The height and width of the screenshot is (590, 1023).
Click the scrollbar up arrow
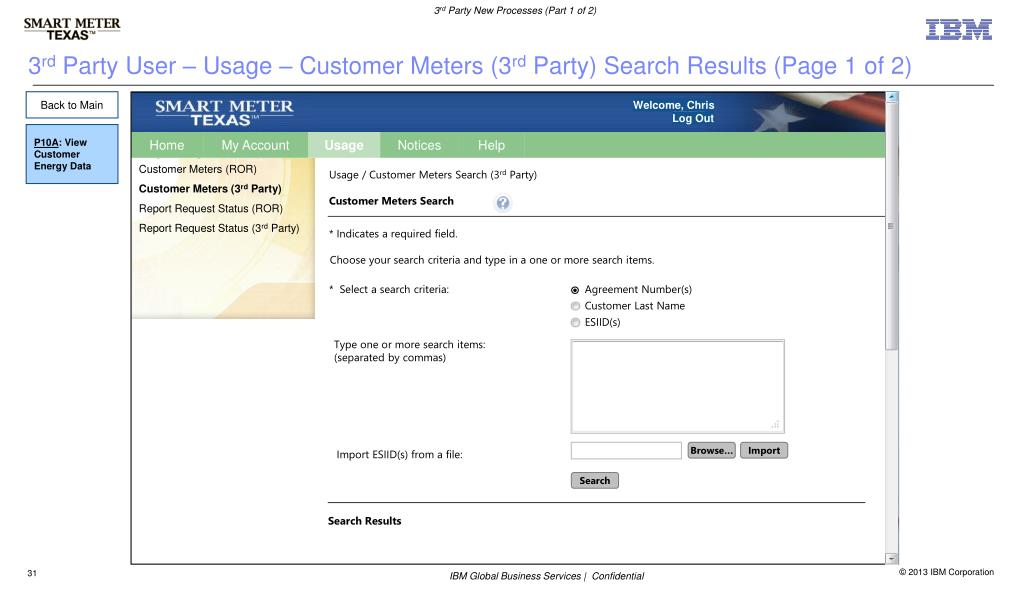[x=891, y=97]
